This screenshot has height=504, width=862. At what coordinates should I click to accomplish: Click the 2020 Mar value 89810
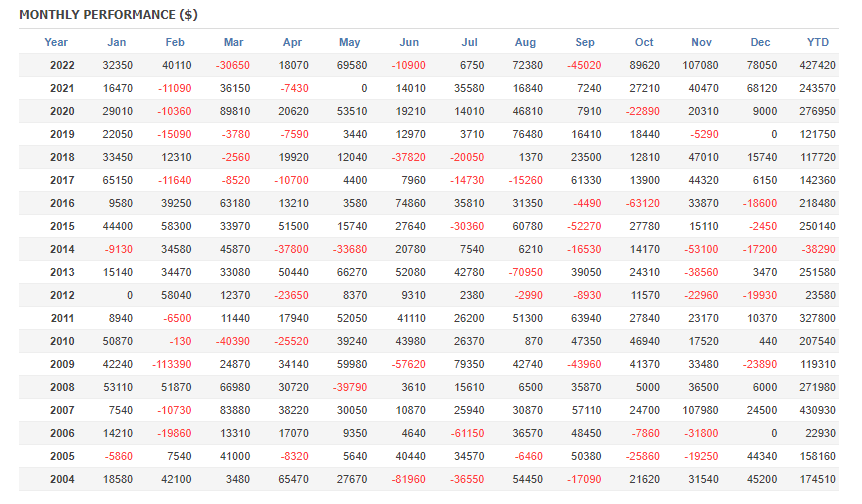click(x=235, y=112)
